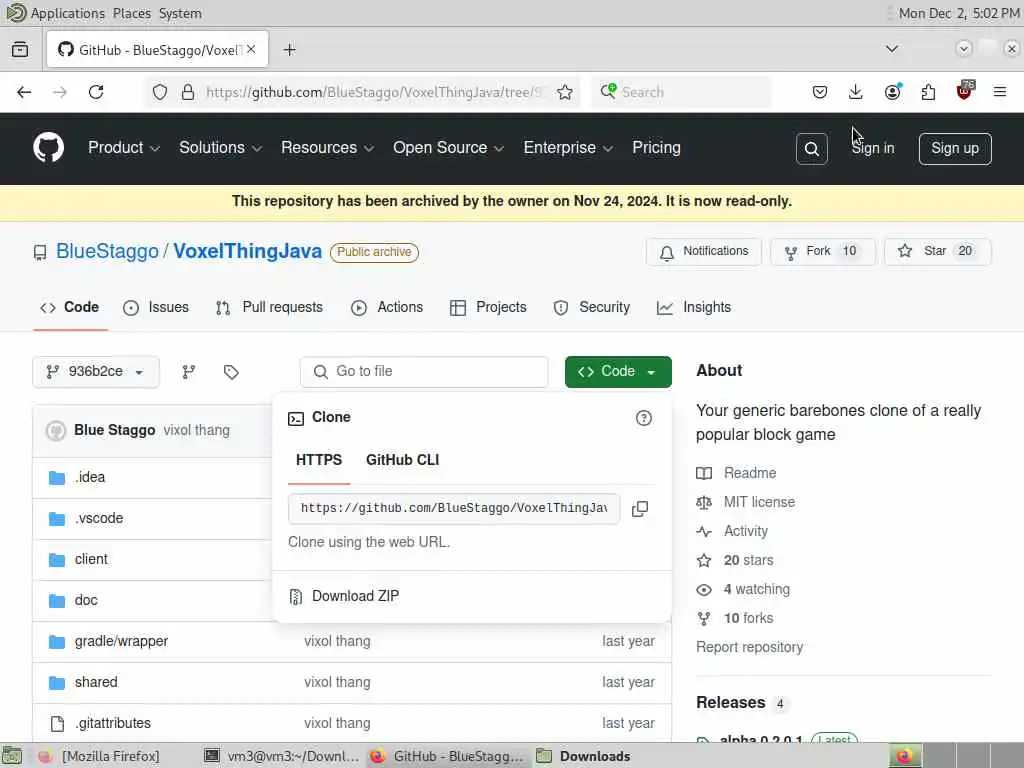Open Firefox hamburger application menu
1024x768 pixels.
[1000, 92]
